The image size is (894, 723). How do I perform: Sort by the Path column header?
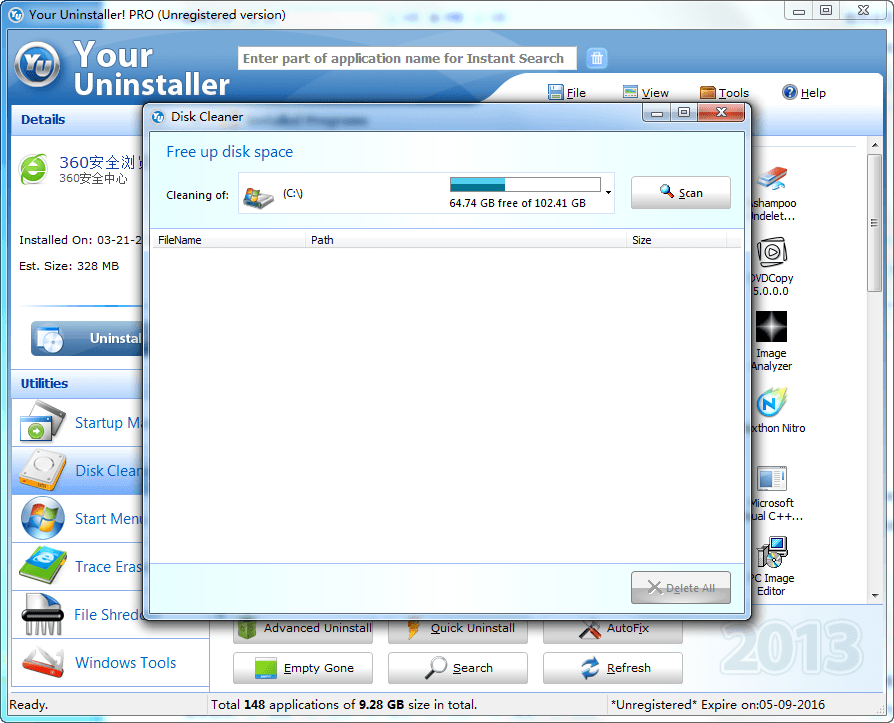point(465,240)
